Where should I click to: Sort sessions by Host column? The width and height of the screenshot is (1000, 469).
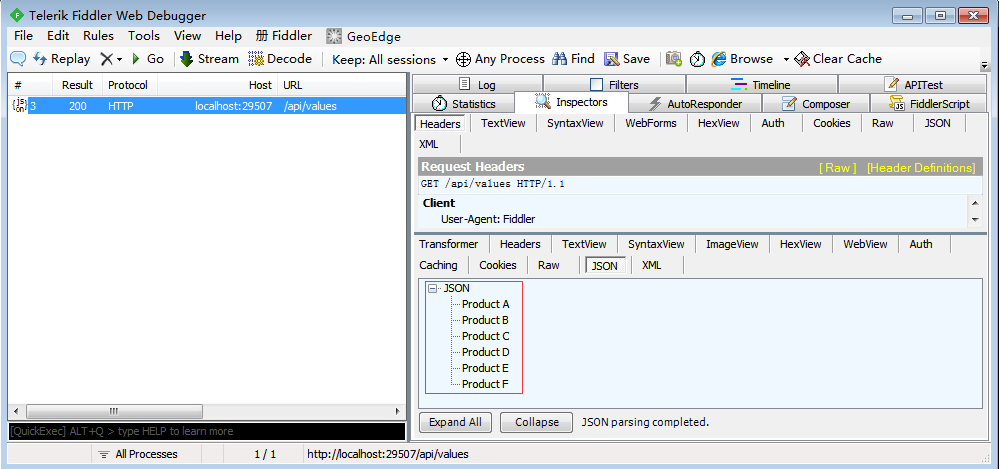[x=217, y=85]
